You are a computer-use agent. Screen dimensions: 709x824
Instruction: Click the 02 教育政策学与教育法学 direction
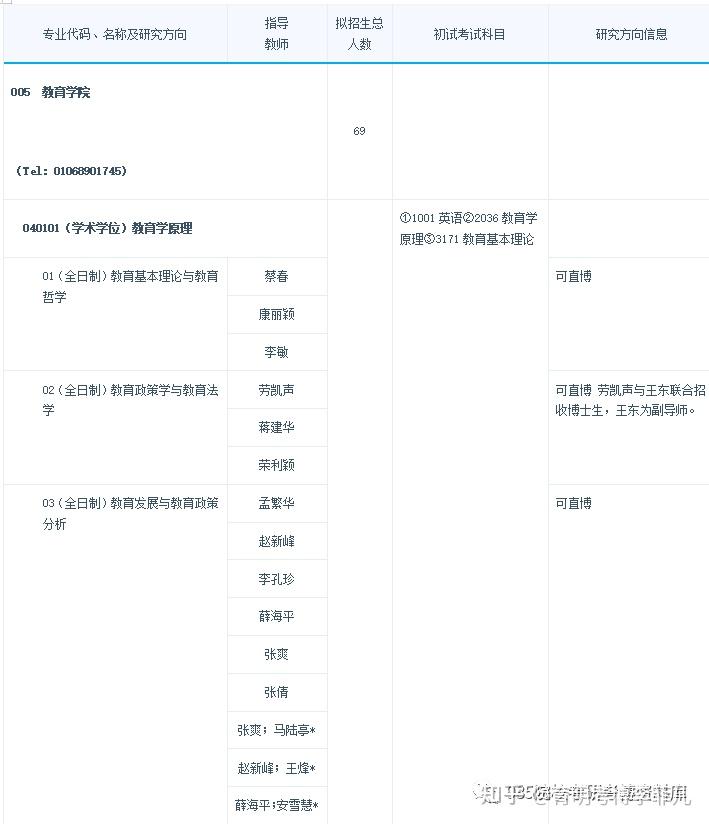(x=130, y=400)
